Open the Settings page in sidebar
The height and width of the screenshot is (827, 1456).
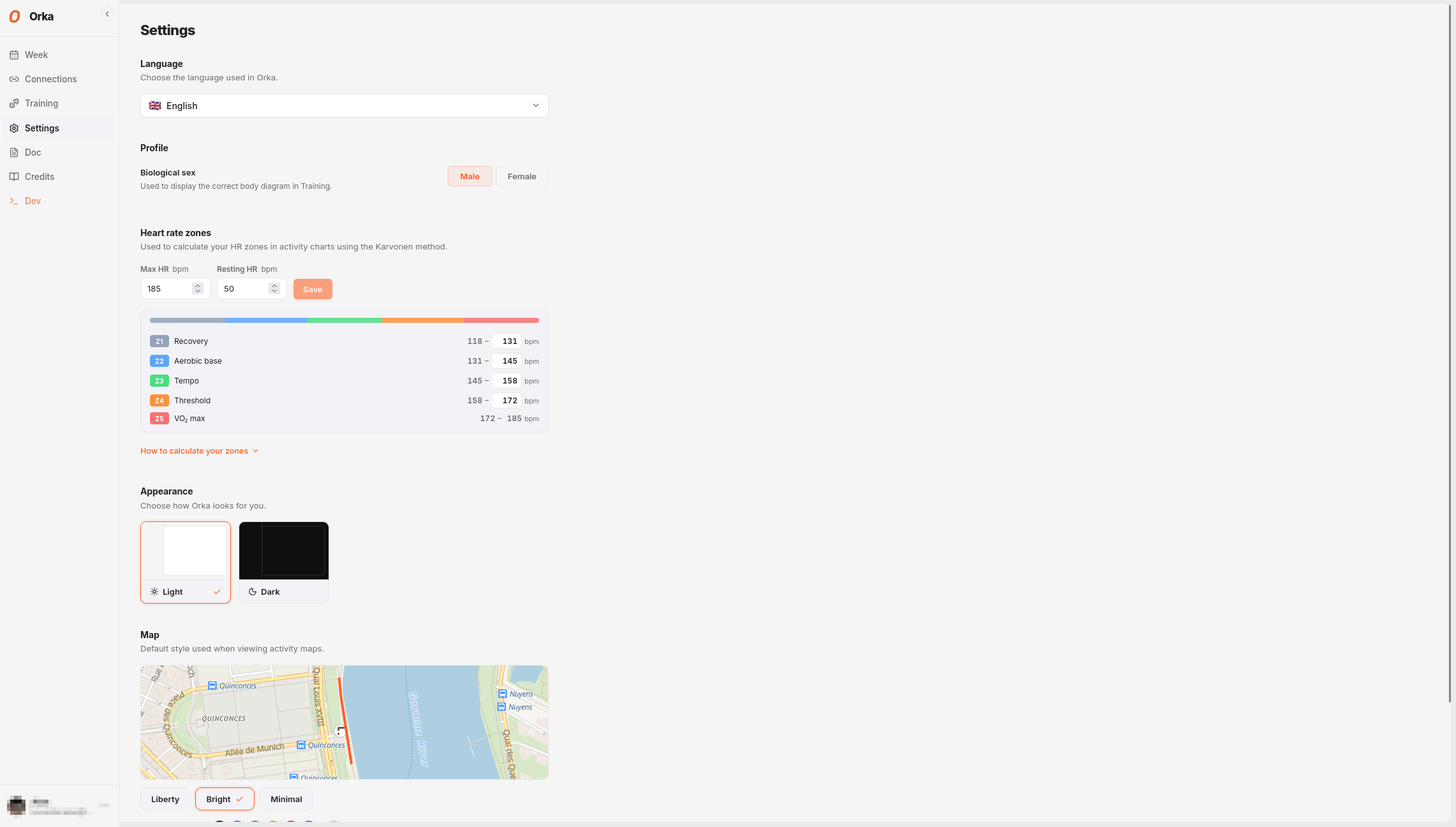[x=59, y=128]
